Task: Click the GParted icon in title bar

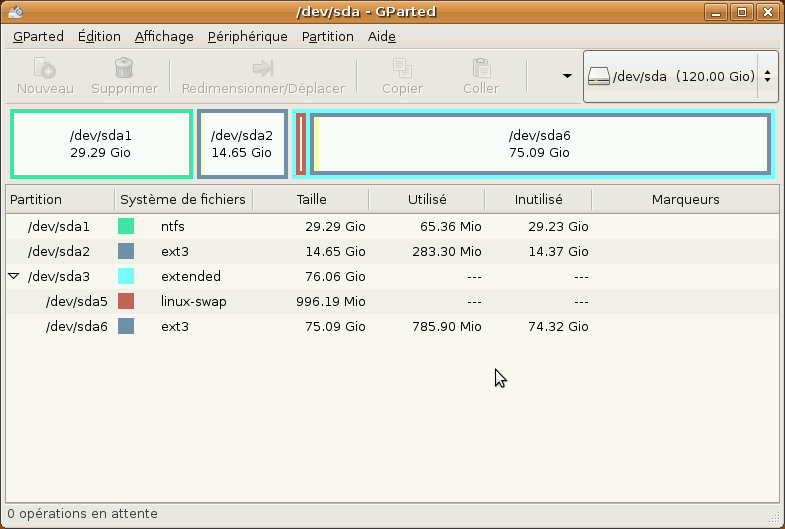Action: [15, 13]
